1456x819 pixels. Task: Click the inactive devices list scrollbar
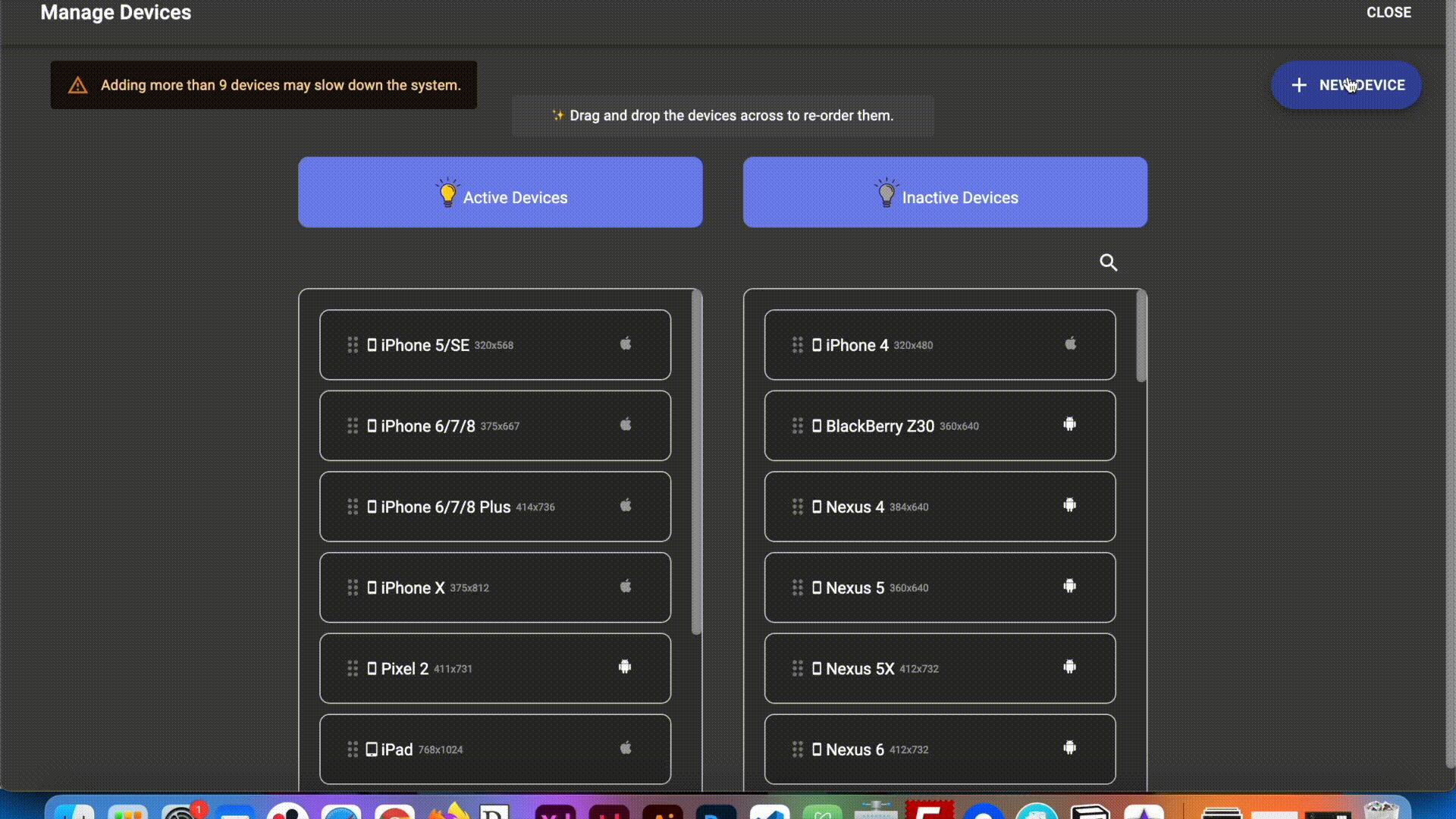pos(1141,337)
